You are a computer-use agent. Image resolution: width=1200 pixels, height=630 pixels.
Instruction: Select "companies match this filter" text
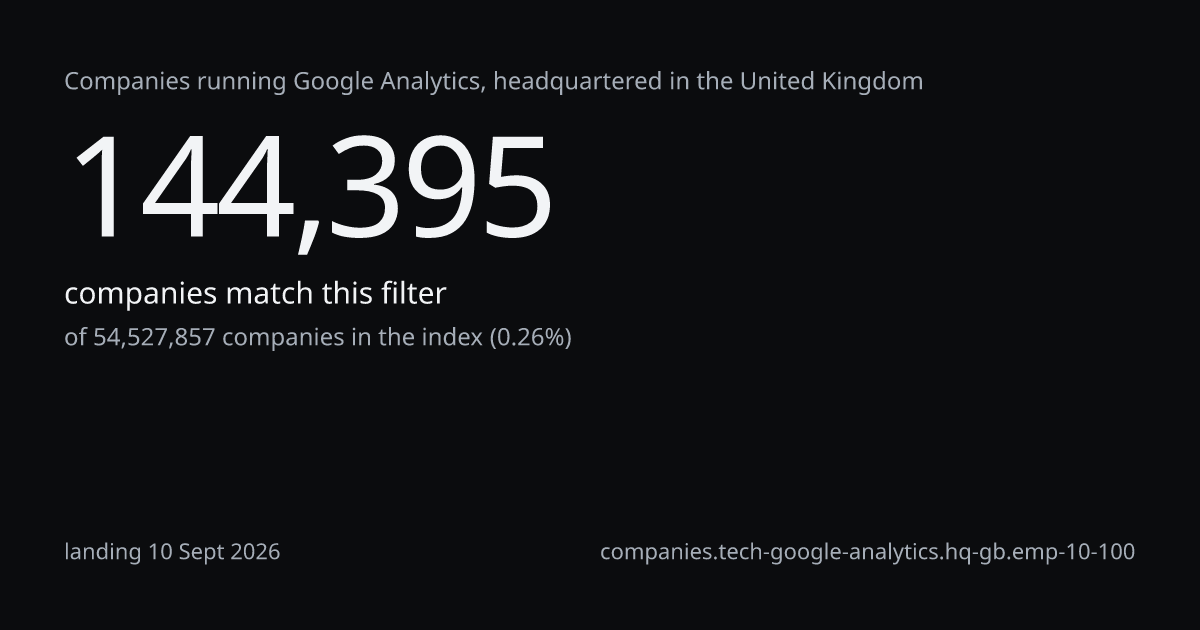click(x=255, y=294)
